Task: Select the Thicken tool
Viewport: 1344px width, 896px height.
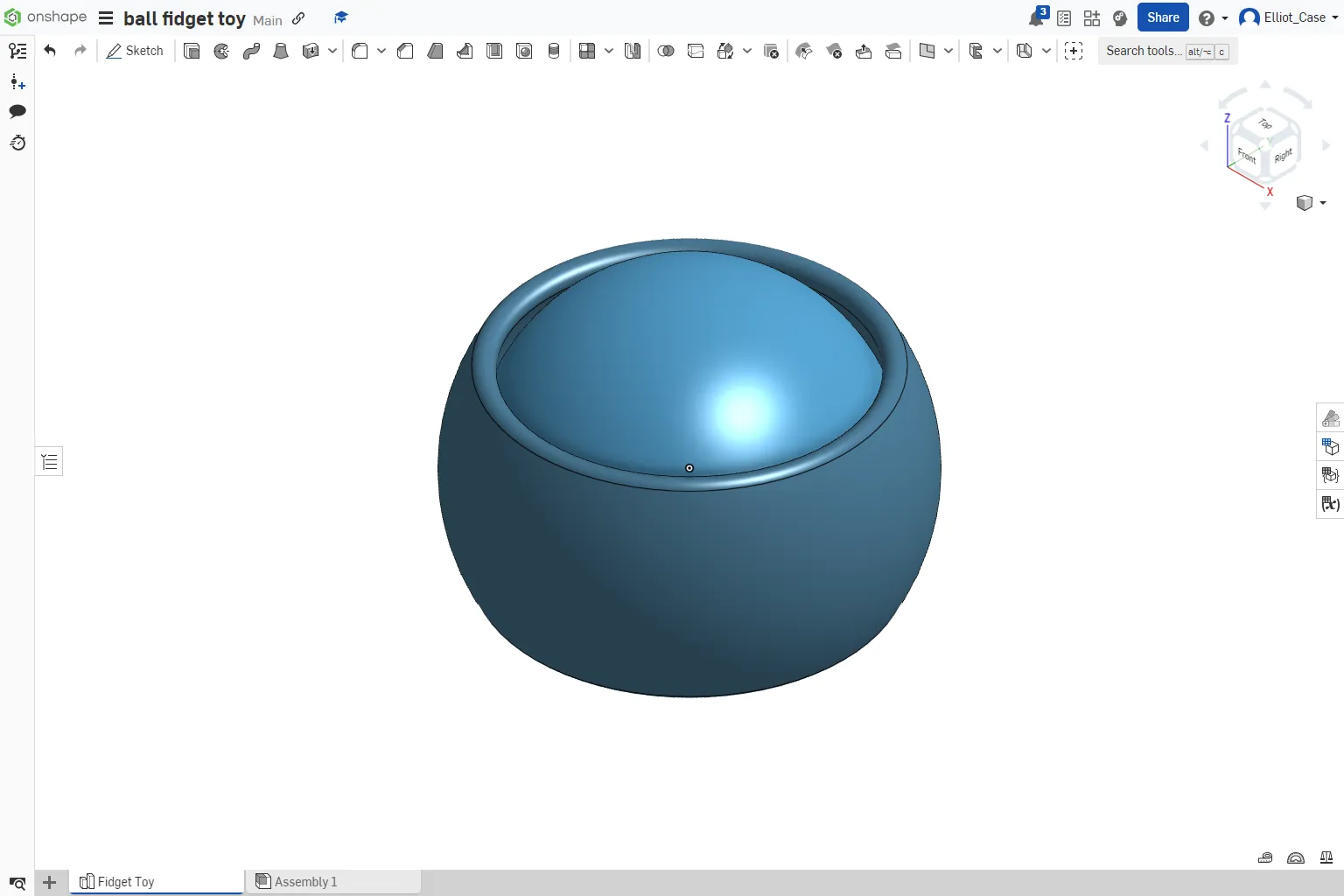Action: coord(311,51)
